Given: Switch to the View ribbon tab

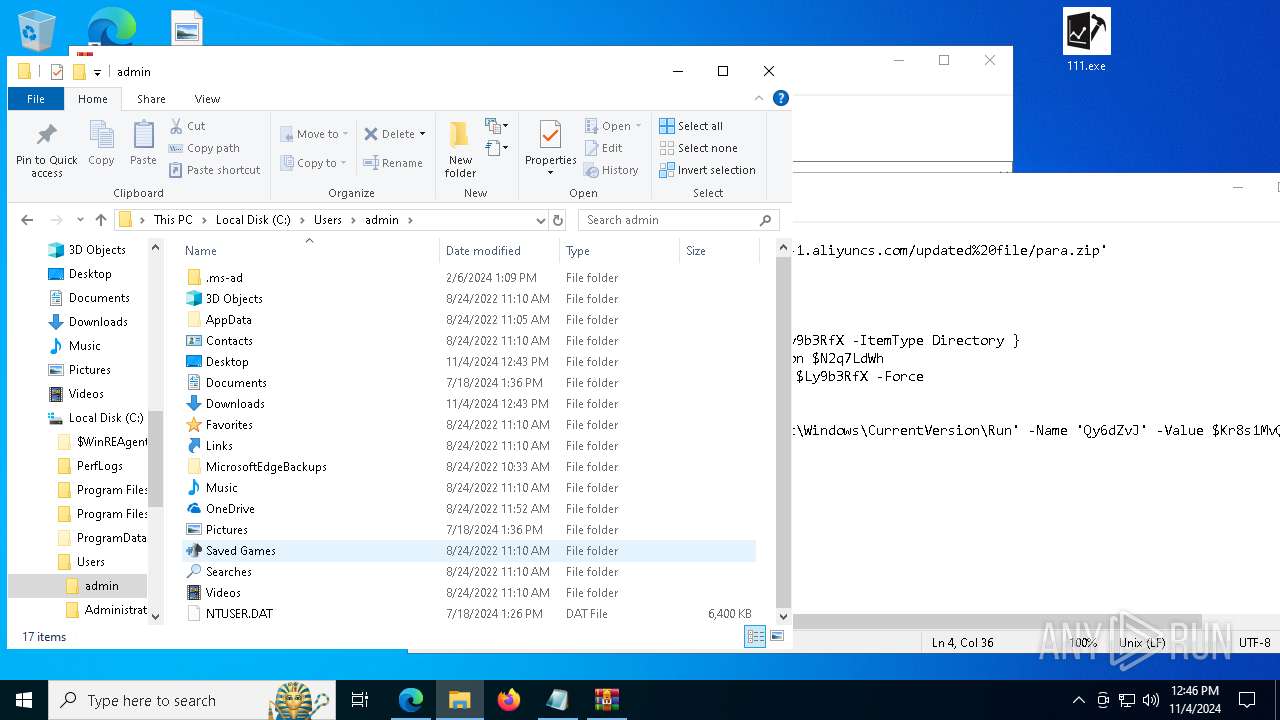Looking at the screenshot, I should pyautogui.click(x=207, y=98).
